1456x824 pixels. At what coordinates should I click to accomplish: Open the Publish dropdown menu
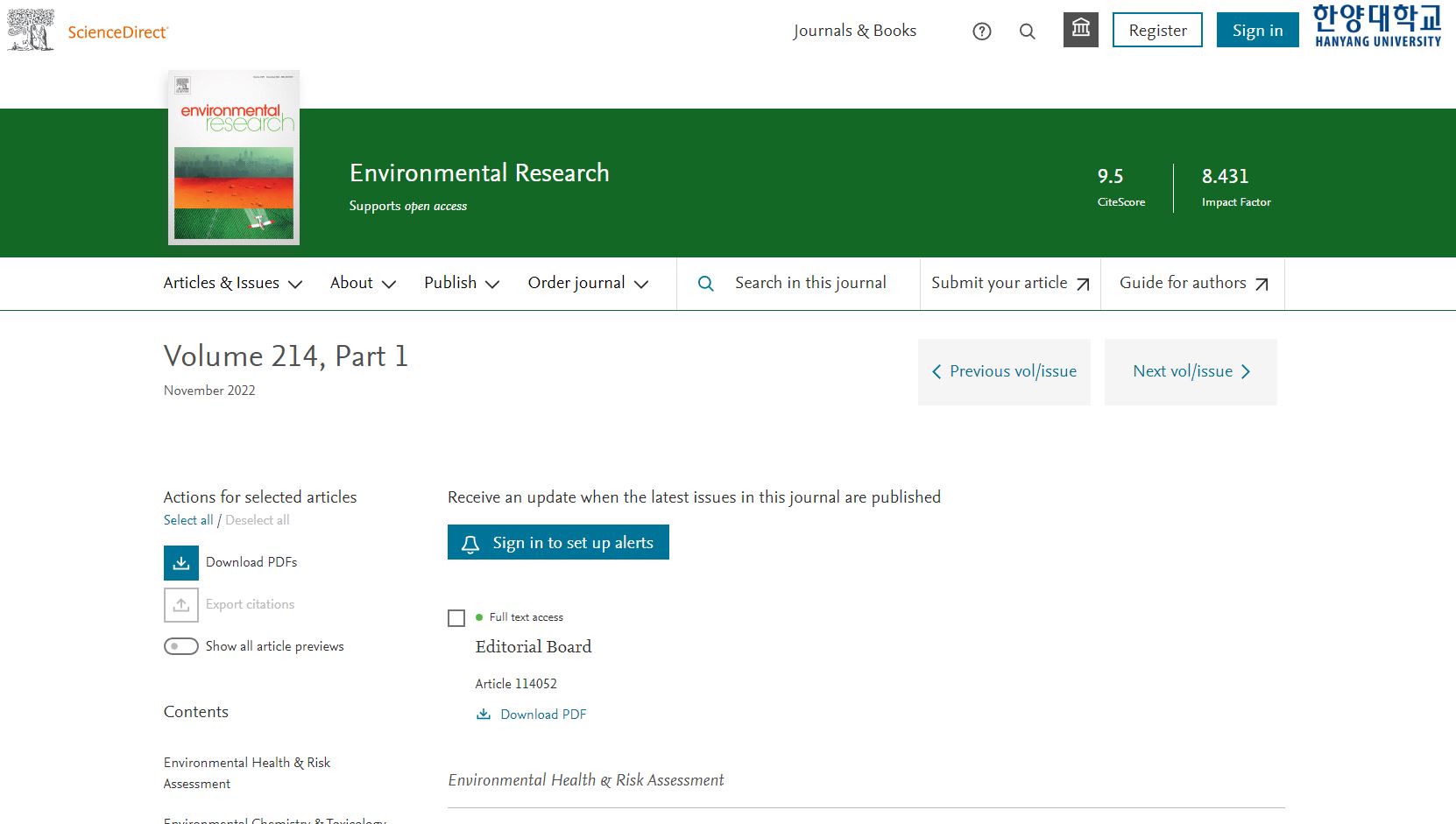coord(462,283)
